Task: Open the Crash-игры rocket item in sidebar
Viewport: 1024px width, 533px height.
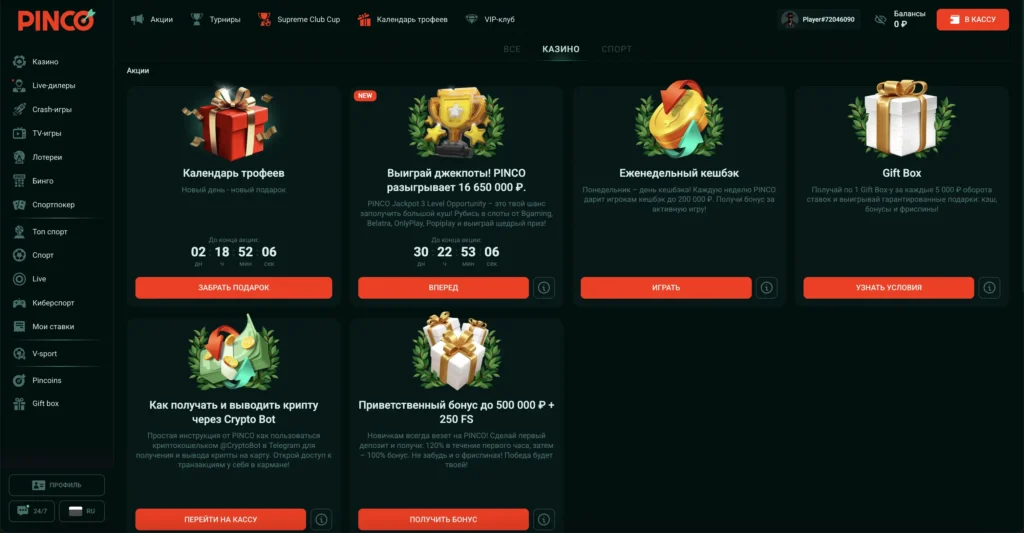Action: coord(43,109)
